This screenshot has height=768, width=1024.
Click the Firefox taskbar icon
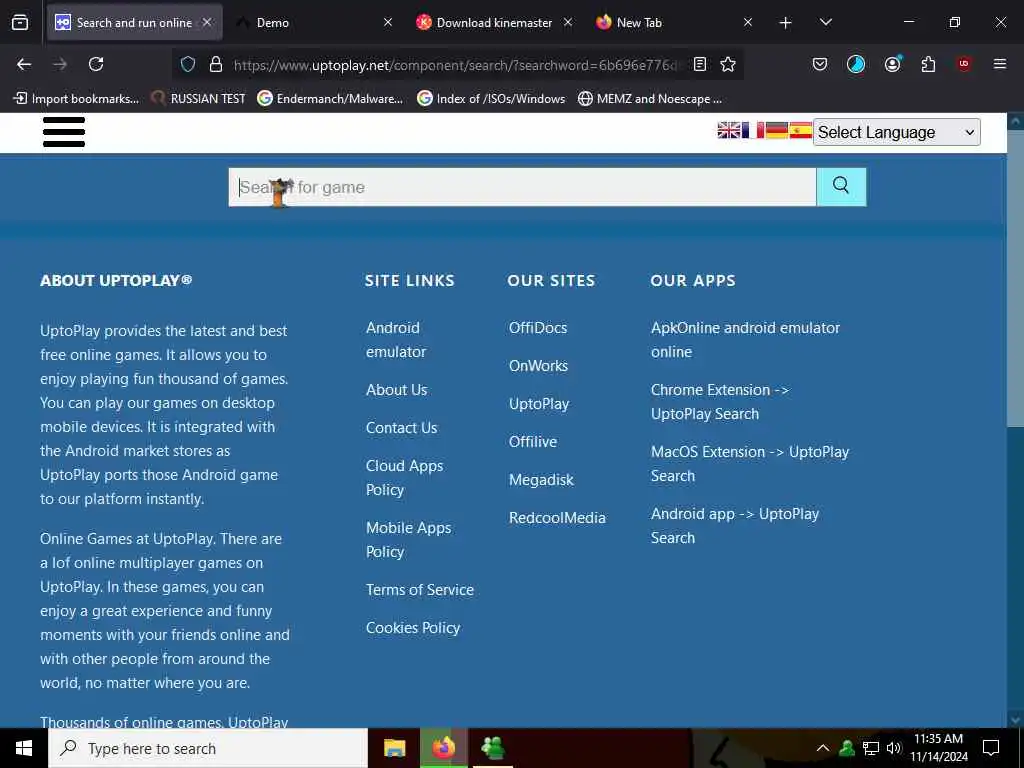443,748
